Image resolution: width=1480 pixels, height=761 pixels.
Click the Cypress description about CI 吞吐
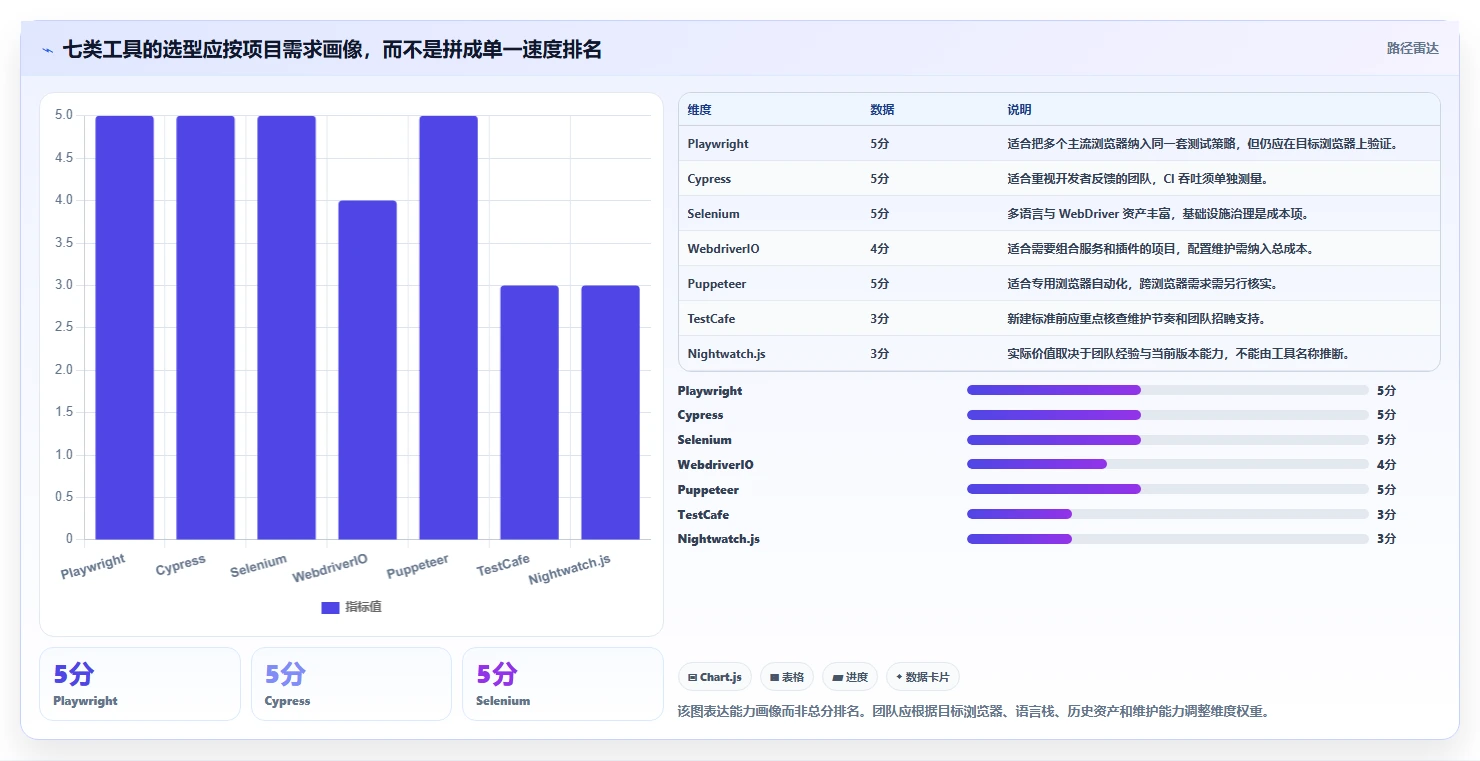point(1137,179)
